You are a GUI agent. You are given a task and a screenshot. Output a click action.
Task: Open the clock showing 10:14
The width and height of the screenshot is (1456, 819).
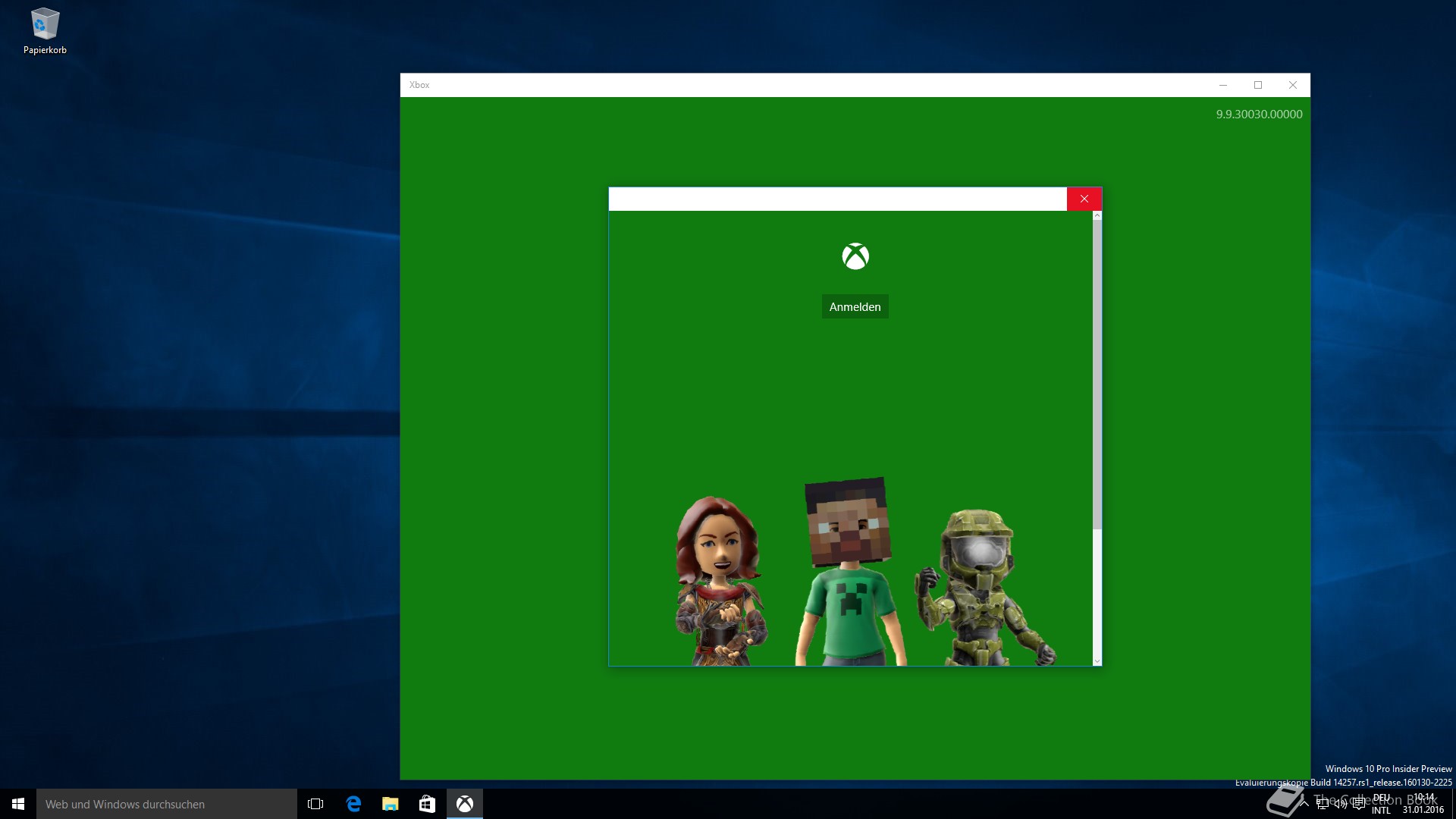pyautogui.click(x=1423, y=804)
